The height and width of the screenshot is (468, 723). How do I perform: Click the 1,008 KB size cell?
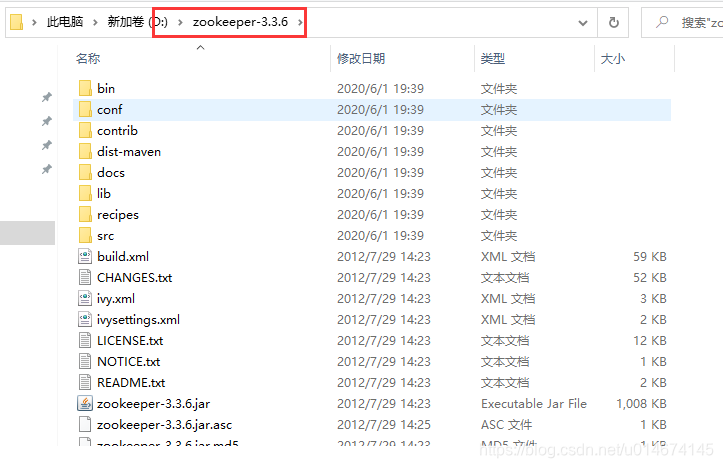[x=641, y=403]
